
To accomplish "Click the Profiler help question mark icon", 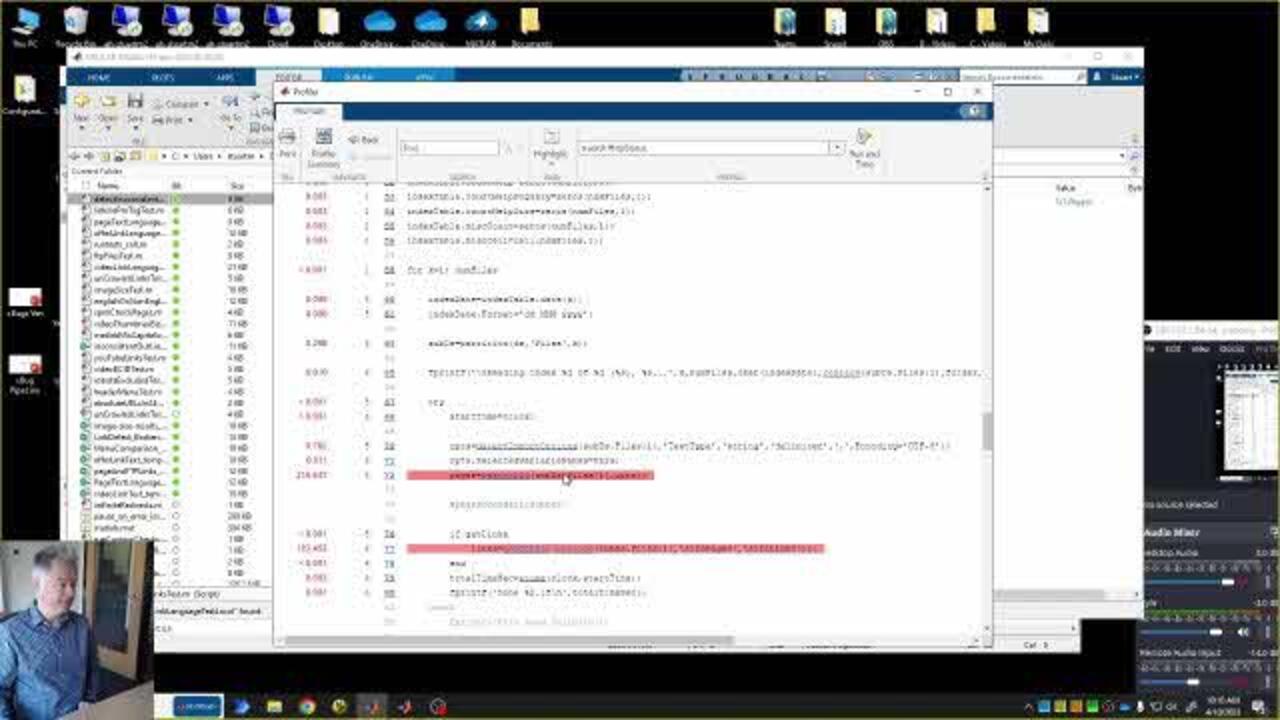I will click(975, 111).
